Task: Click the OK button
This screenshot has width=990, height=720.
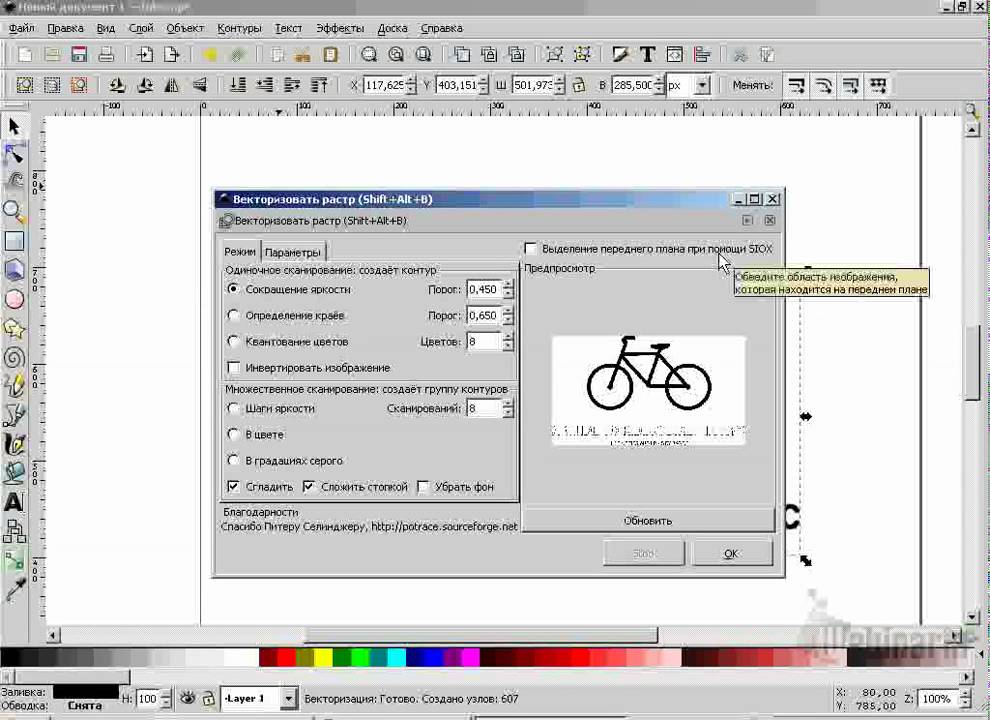Action: tap(731, 553)
